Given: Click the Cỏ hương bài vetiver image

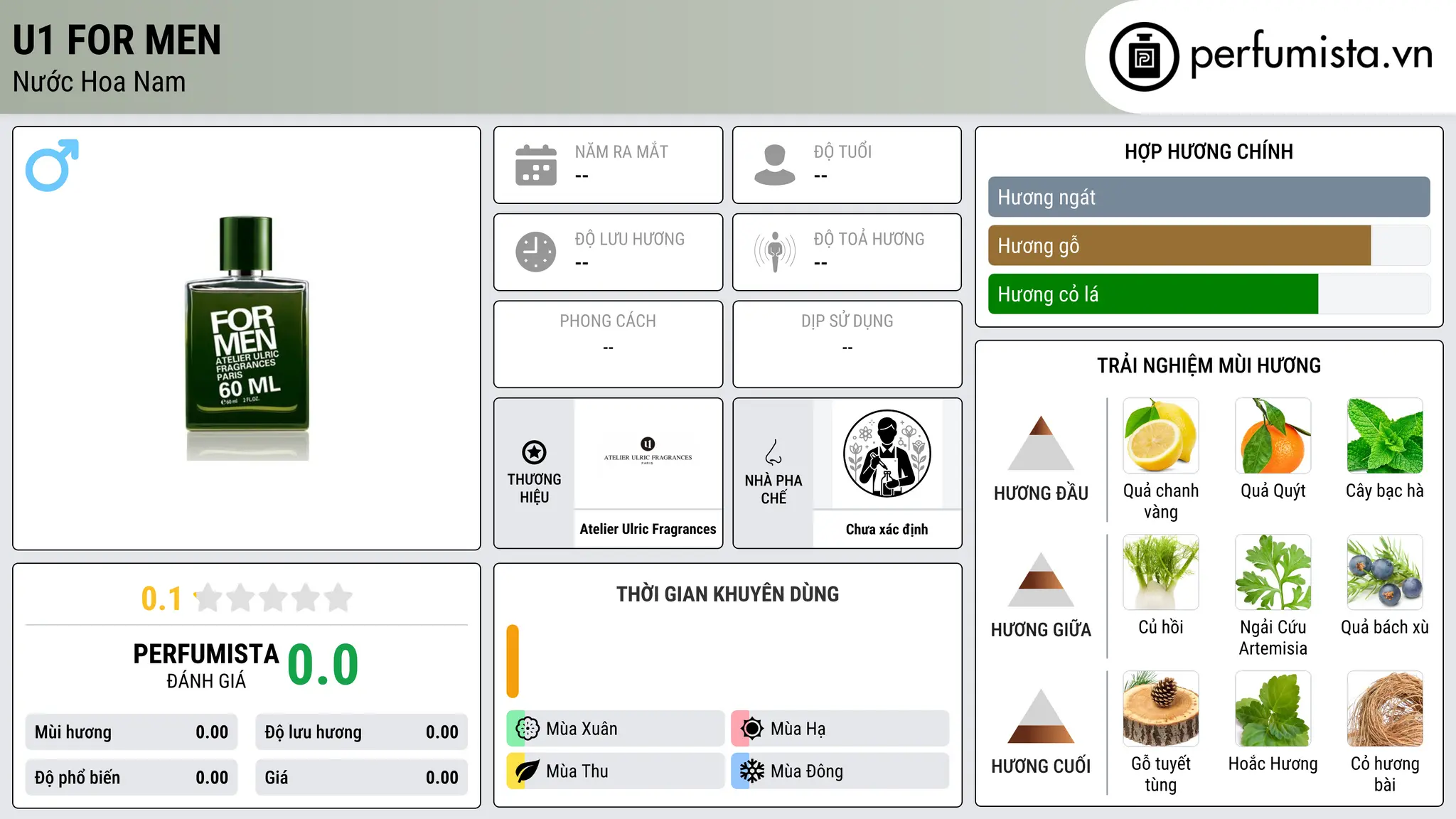Looking at the screenshot, I should coord(1385,709).
